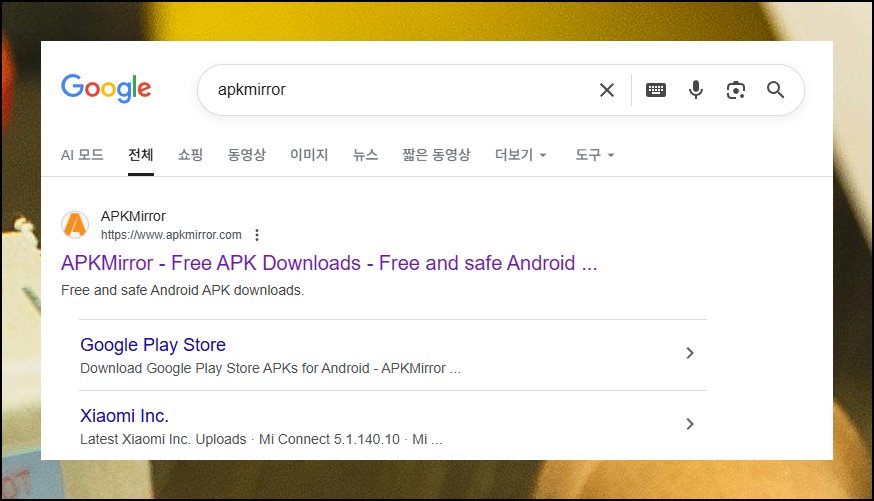Click APKMirror site name
Screen dimensions: 874x501
coord(133,216)
